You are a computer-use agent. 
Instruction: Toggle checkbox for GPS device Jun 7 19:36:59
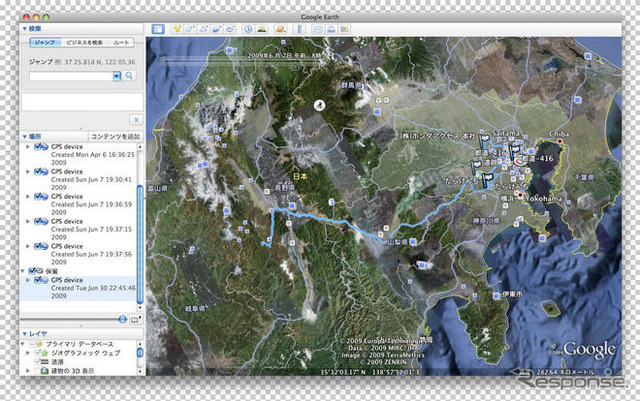(x=38, y=196)
